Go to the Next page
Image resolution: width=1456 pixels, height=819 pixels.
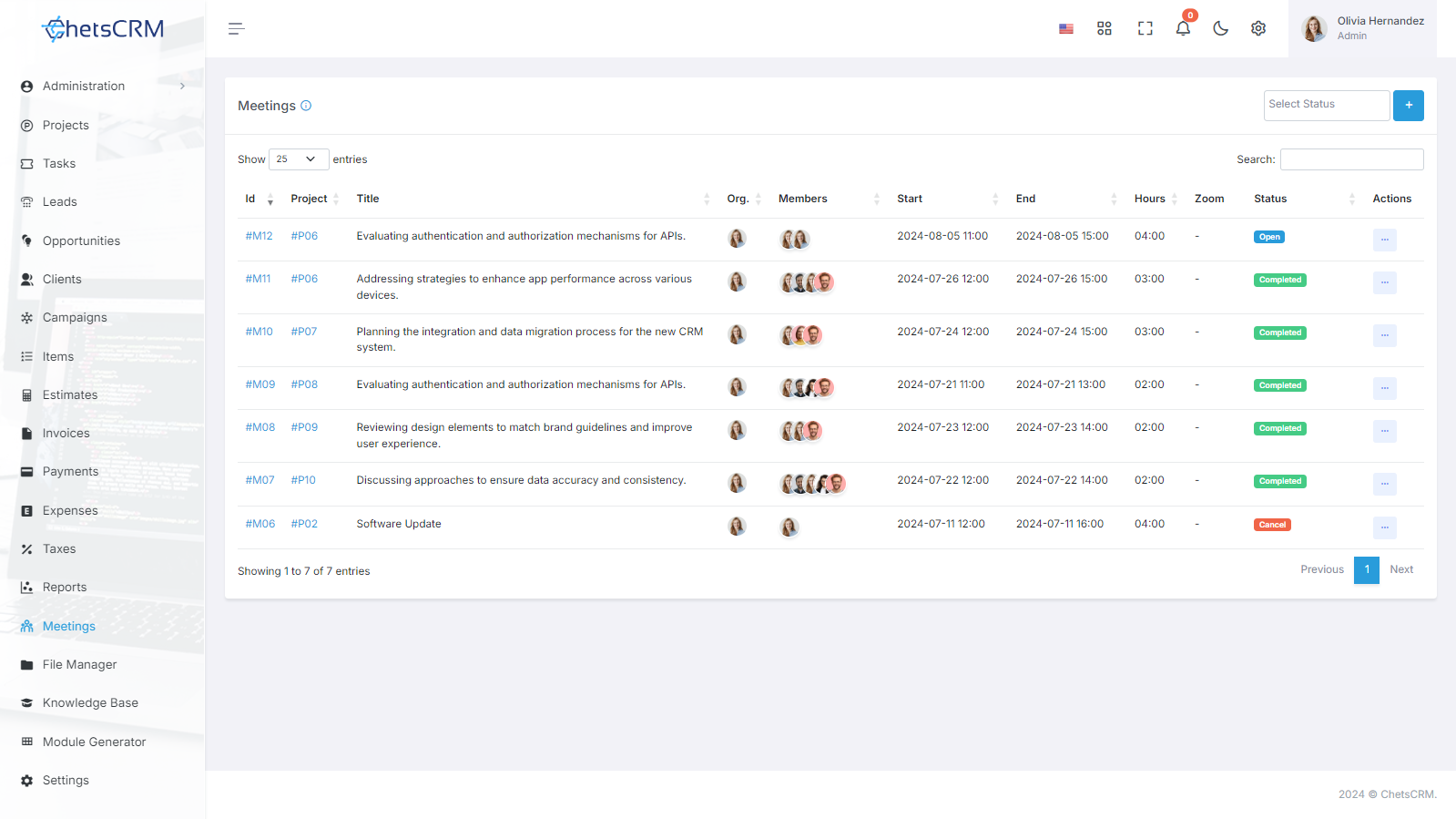pos(1401,569)
